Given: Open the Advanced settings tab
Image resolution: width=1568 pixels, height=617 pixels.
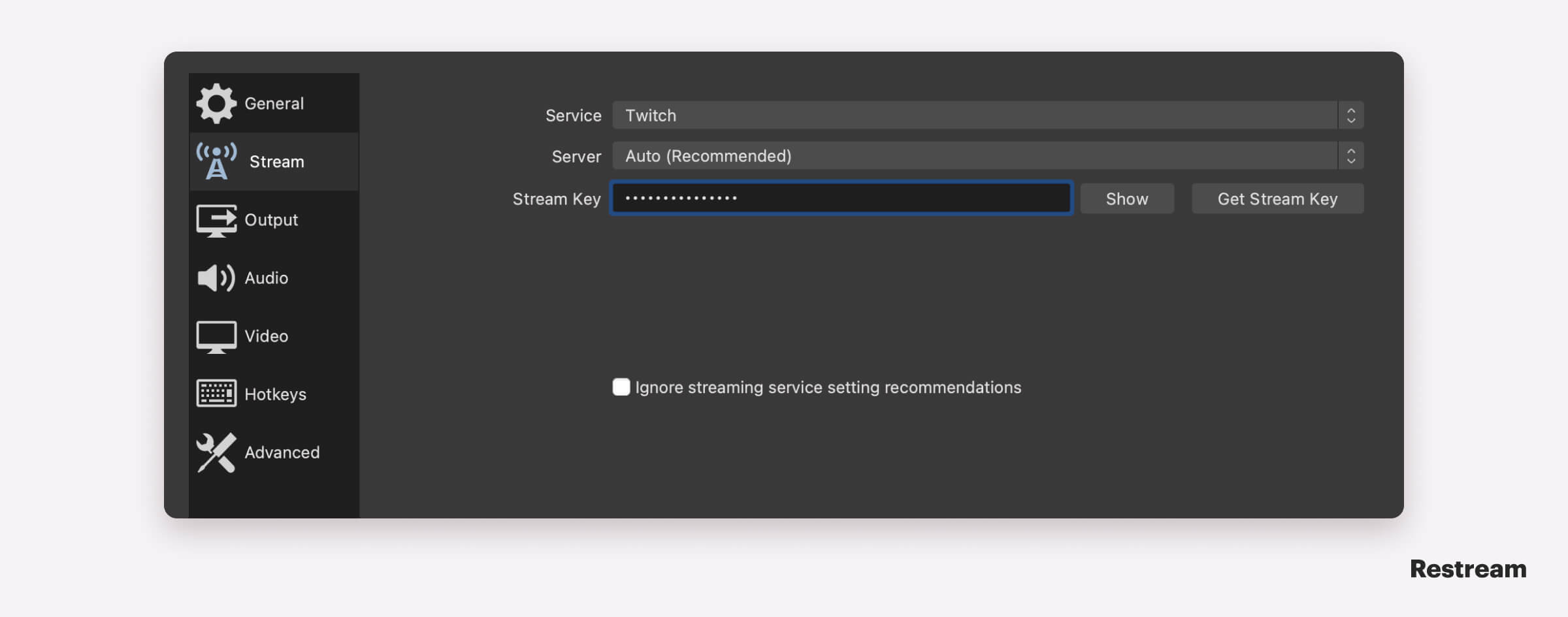Looking at the screenshot, I should pos(282,452).
